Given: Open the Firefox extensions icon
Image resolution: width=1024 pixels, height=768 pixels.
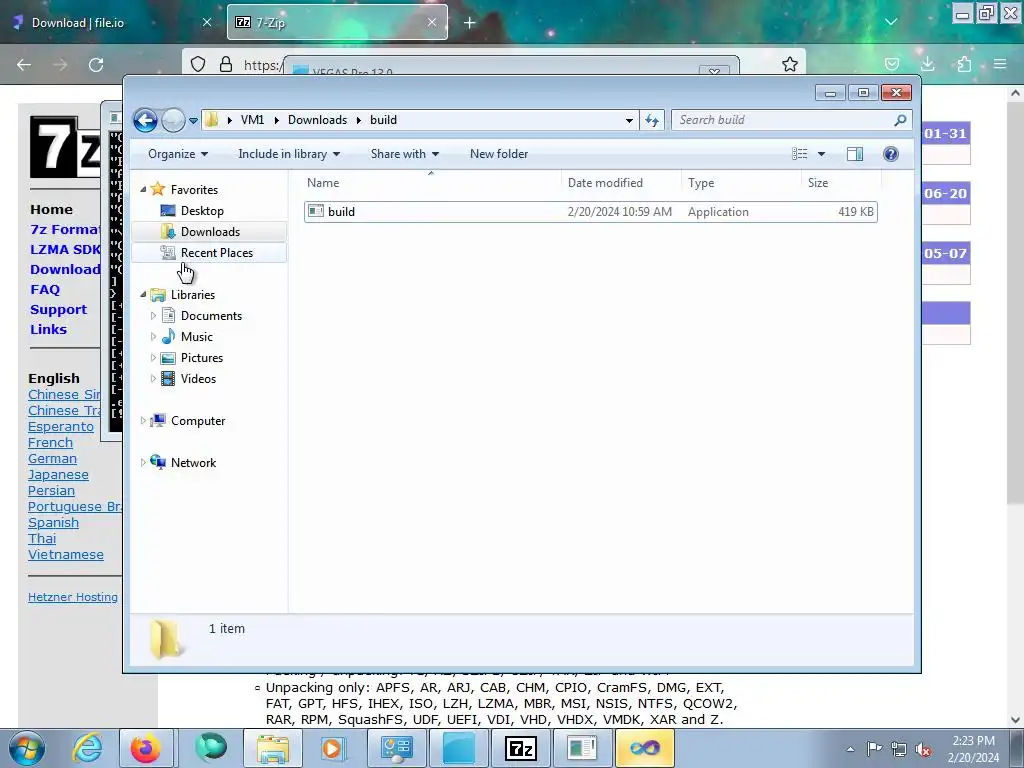Looking at the screenshot, I should click(x=964, y=64).
